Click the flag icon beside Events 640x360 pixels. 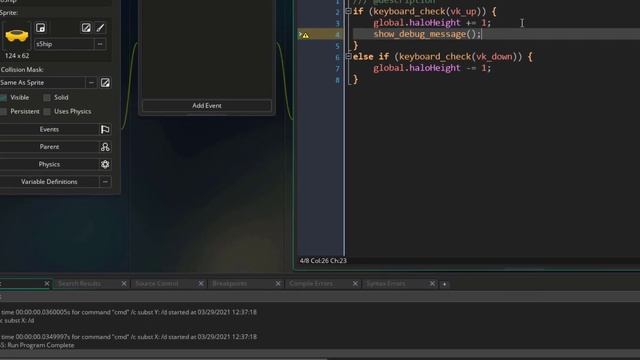(105, 129)
